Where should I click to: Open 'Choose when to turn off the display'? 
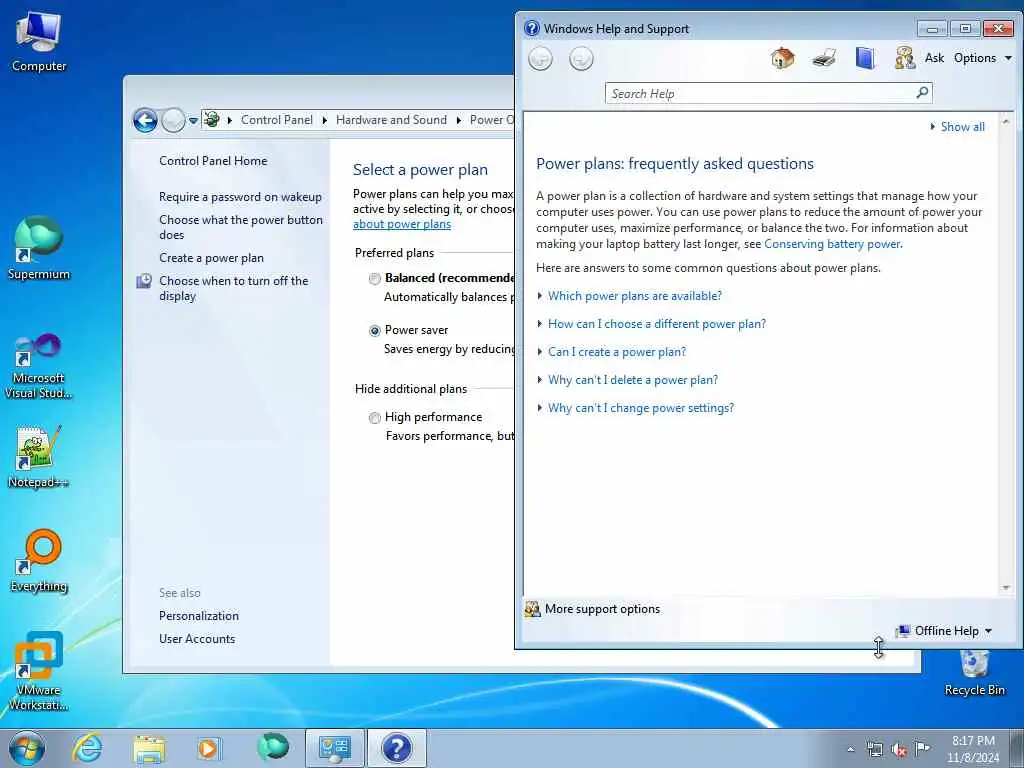pyautogui.click(x=234, y=288)
